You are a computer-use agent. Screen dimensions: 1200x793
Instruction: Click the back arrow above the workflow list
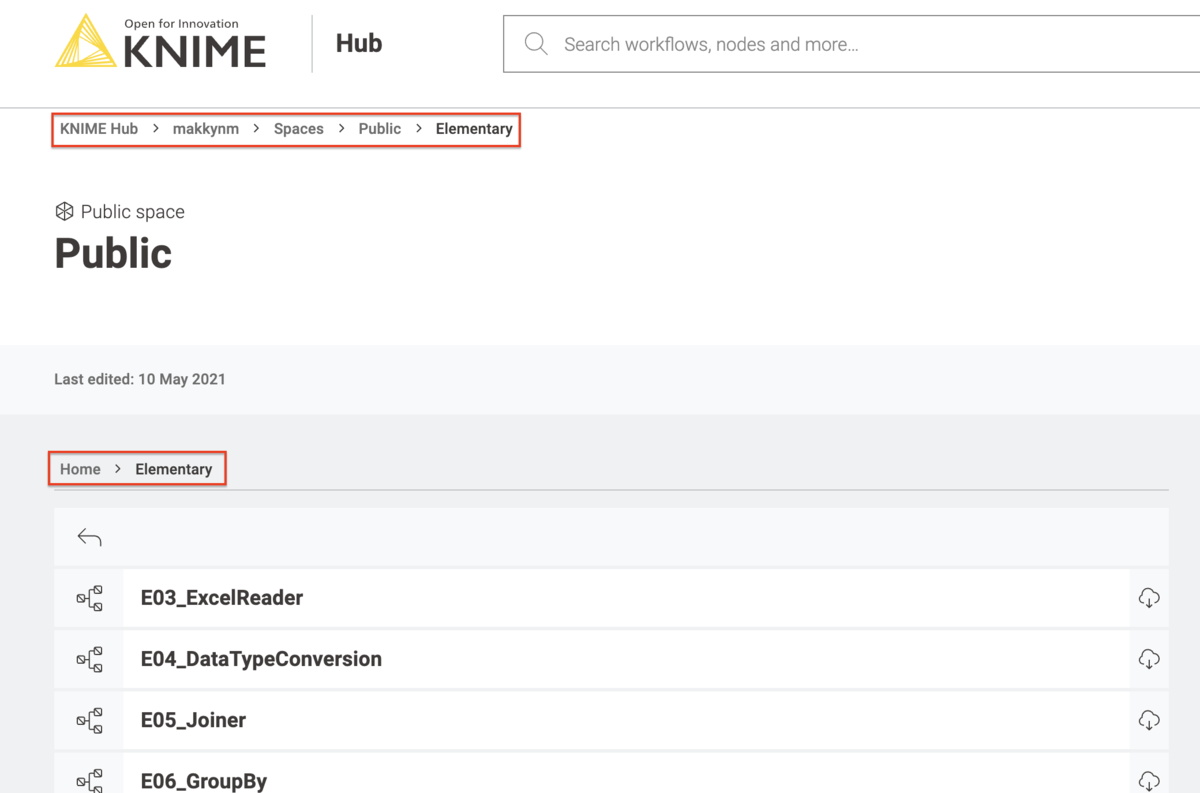89,537
